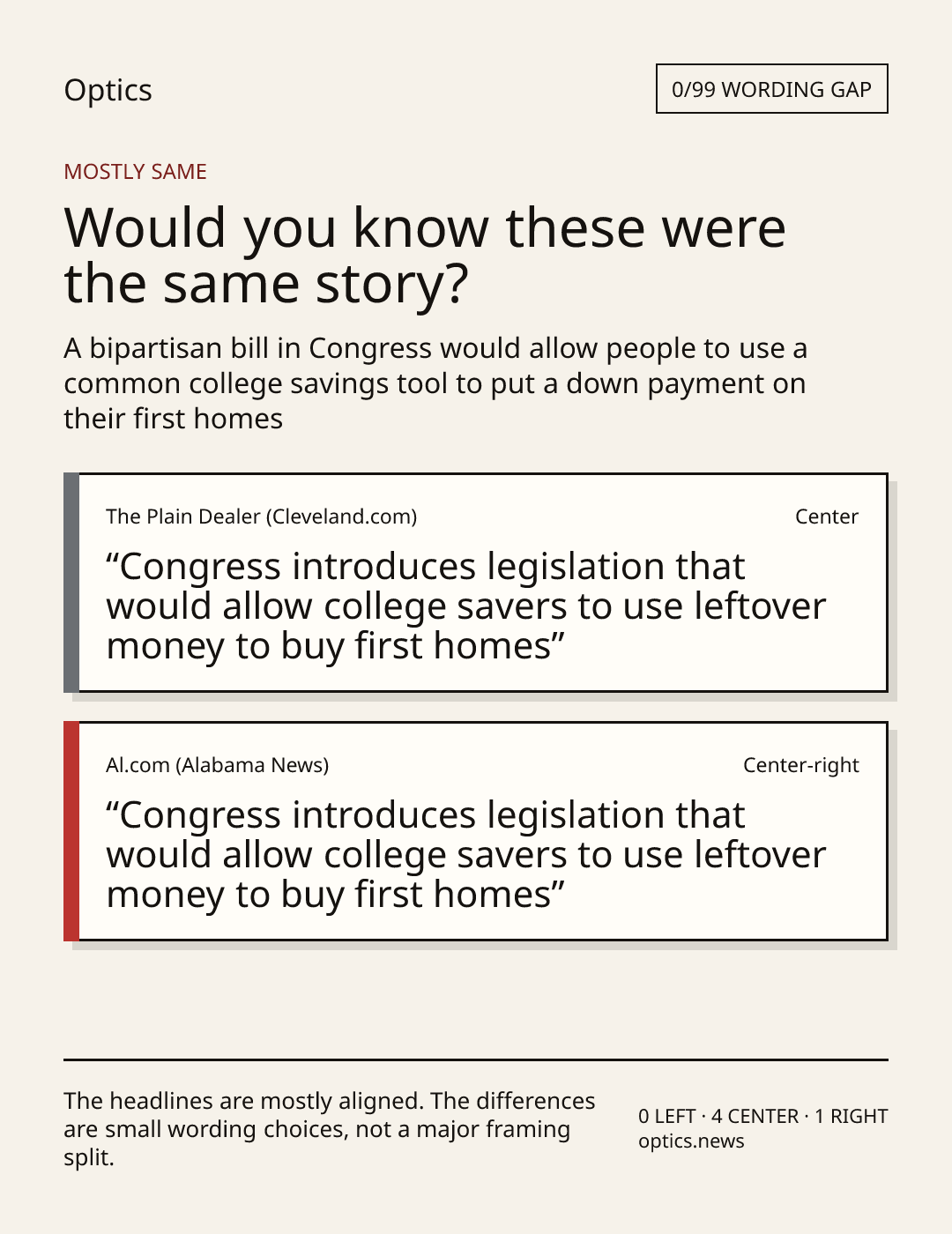Click the horizontal divider above the footer

476,1059
